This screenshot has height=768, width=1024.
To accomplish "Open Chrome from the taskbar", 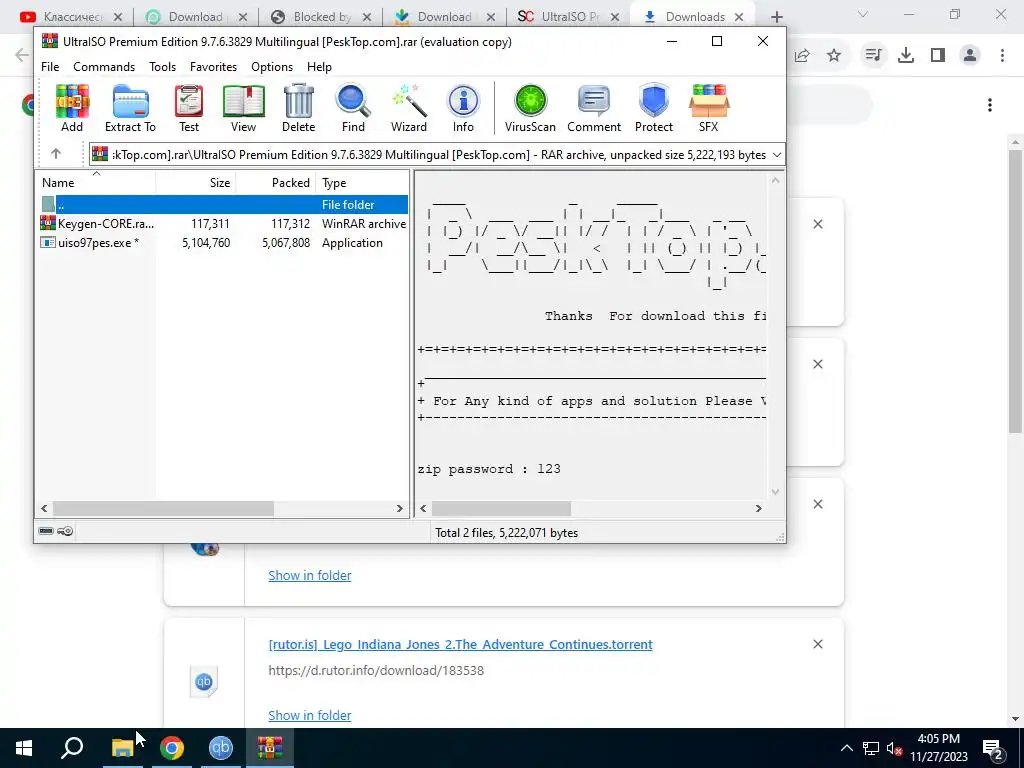I will tap(172, 748).
